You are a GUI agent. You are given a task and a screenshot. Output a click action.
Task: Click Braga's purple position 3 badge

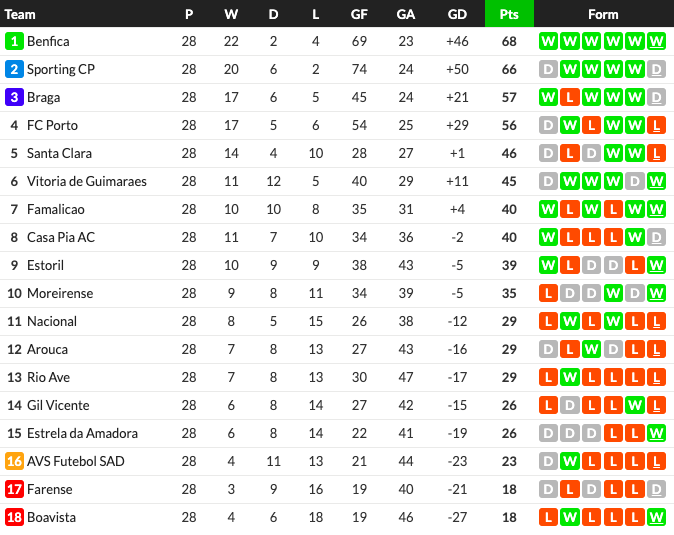point(14,97)
